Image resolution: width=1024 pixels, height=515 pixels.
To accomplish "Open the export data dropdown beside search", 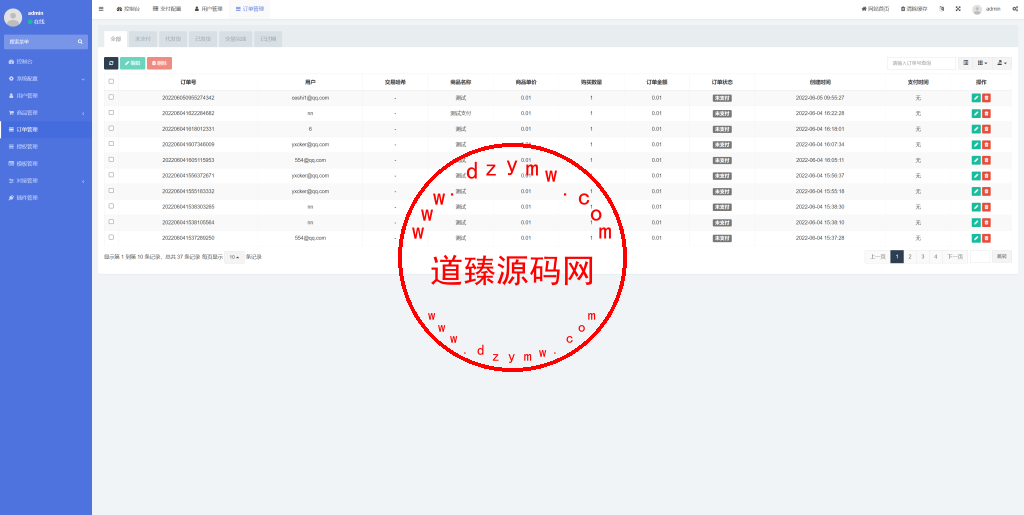I will click(x=1001, y=63).
